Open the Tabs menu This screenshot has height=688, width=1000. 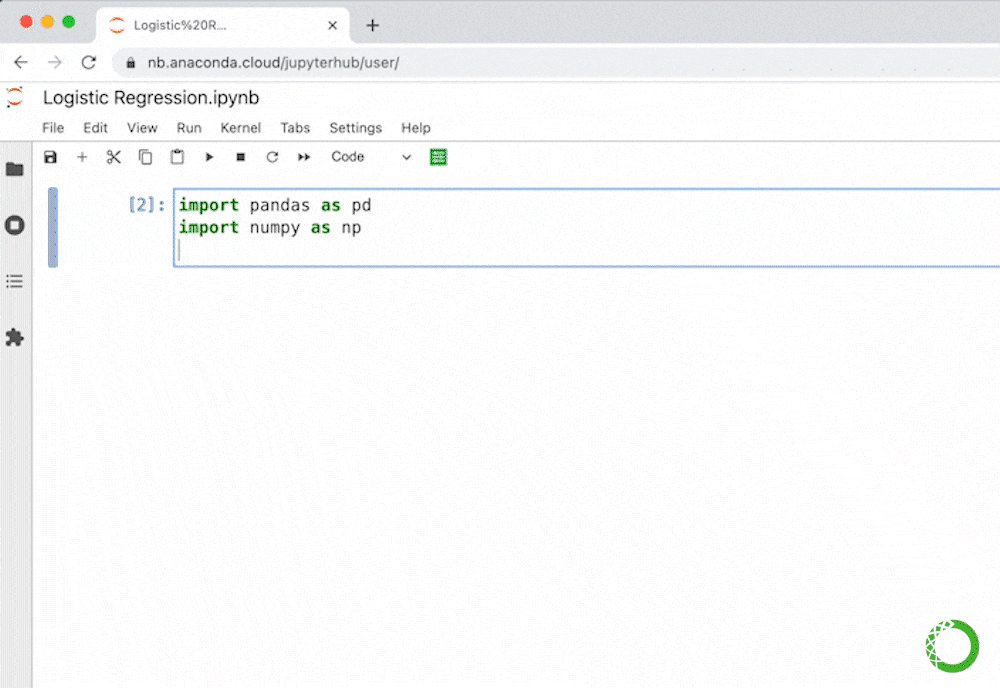coord(295,128)
